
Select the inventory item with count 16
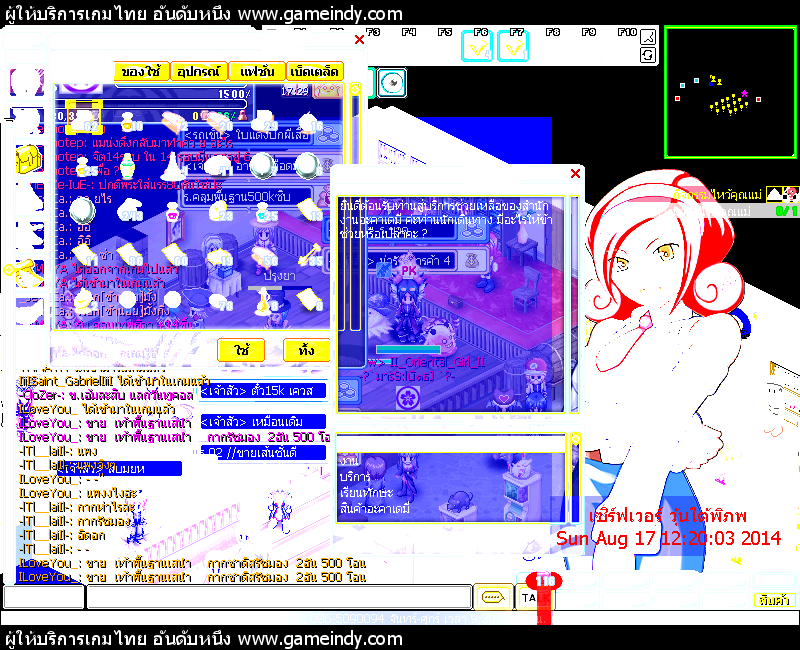coord(310,121)
